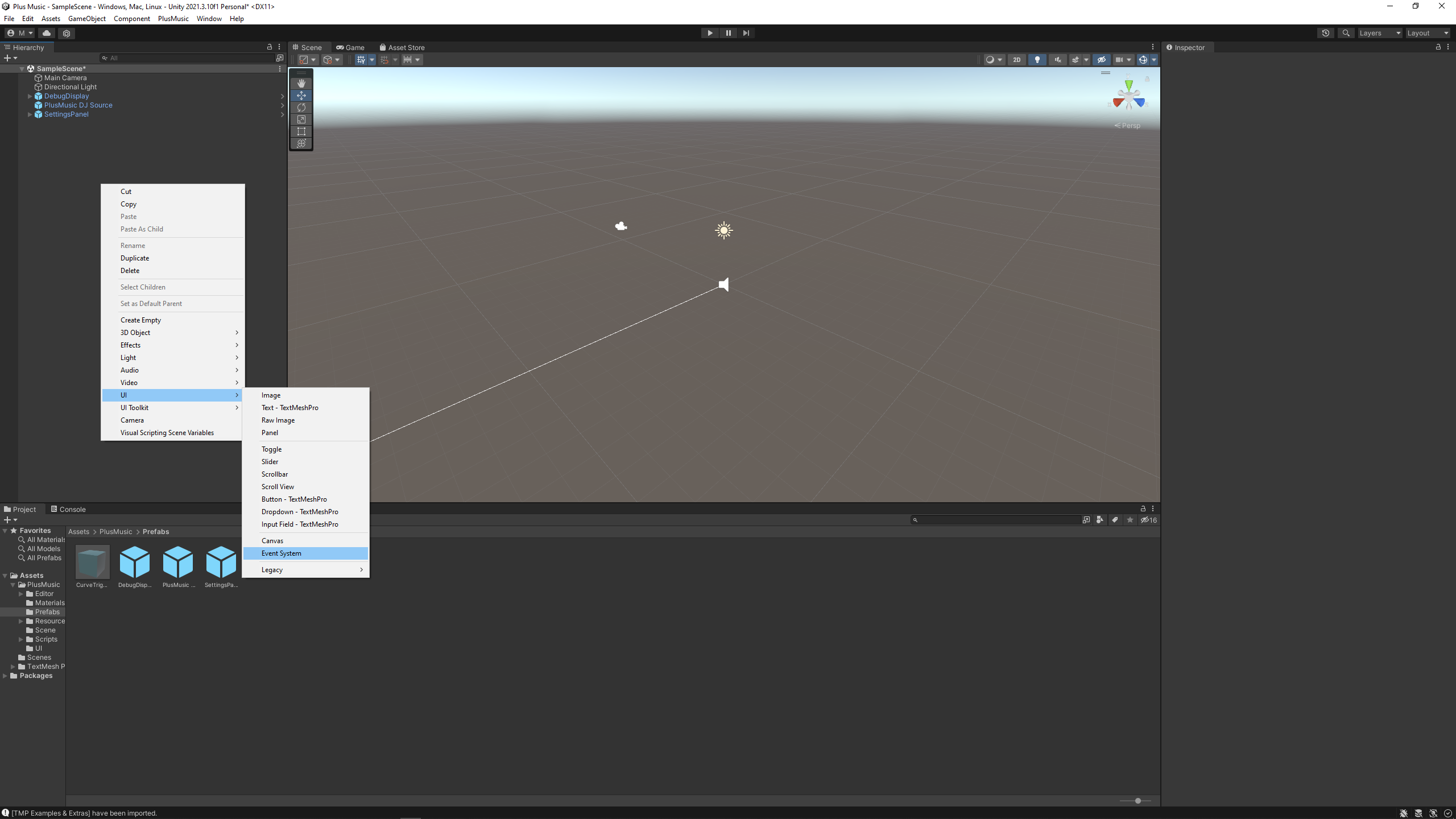The height and width of the screenshot is (819, 1456).
Task: Switch to the Game tab
Action: tap(350, 48)
